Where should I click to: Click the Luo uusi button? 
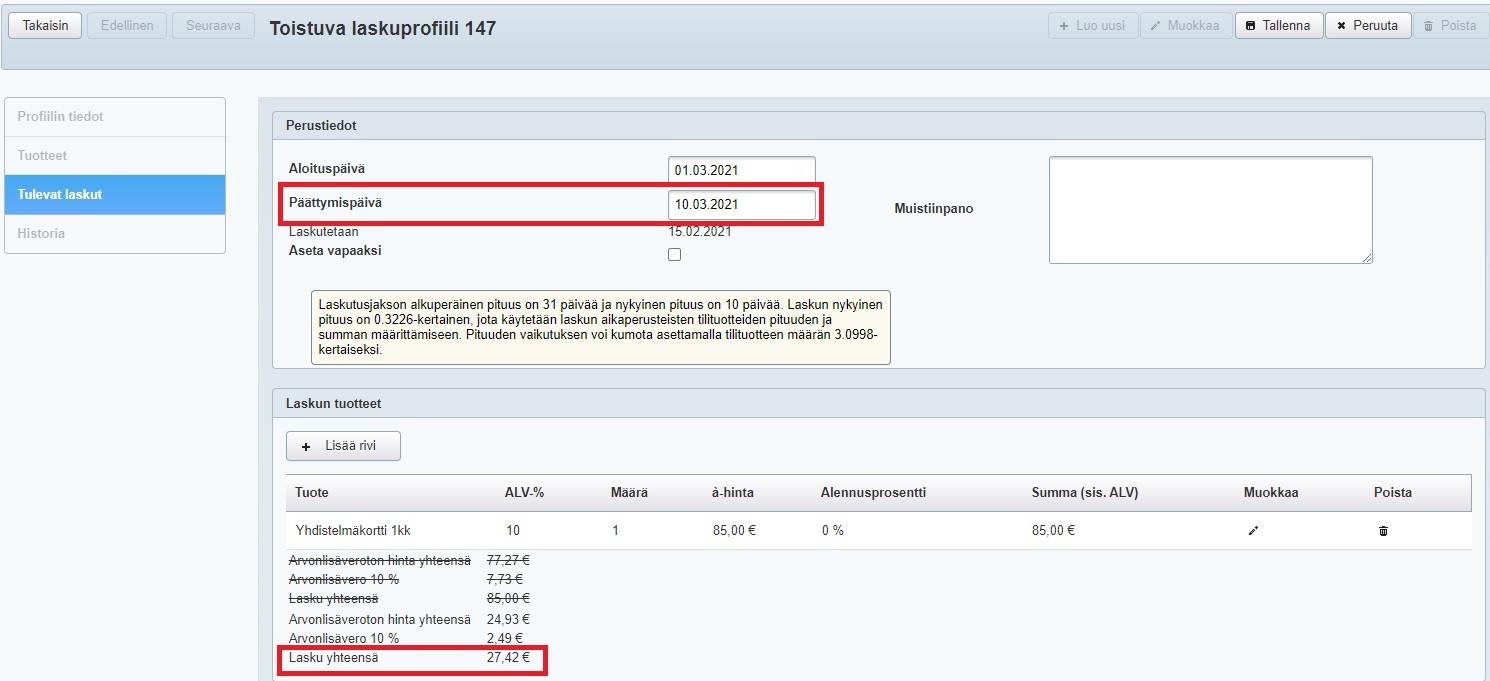click(x=1092, y=26)
